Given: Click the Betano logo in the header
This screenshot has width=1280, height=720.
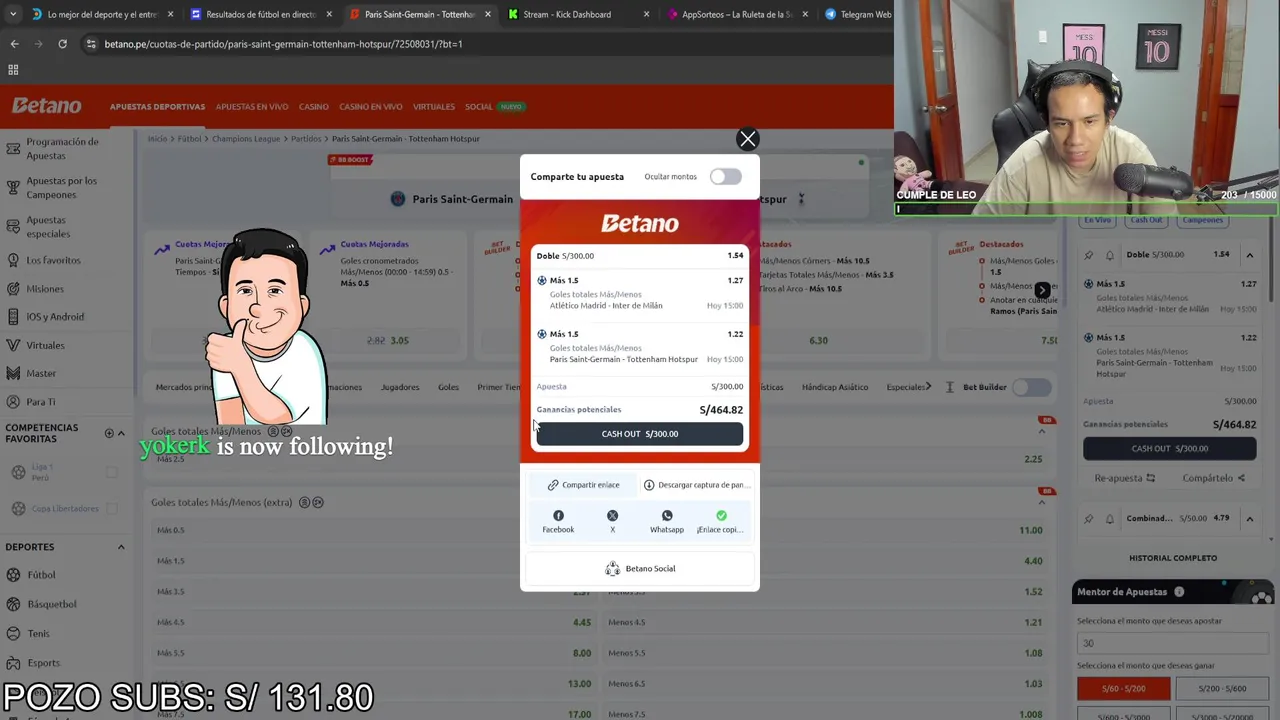Looking at the screenshot, I should coord(46,106).
